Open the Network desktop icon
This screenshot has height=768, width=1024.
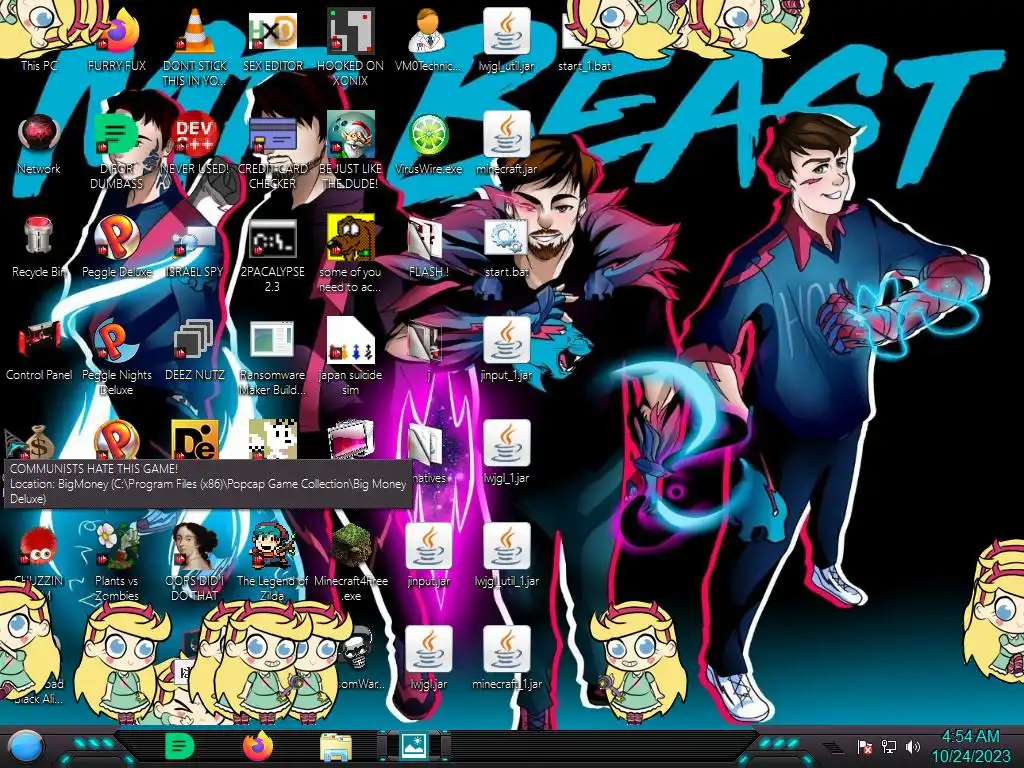tap(39, 145)
